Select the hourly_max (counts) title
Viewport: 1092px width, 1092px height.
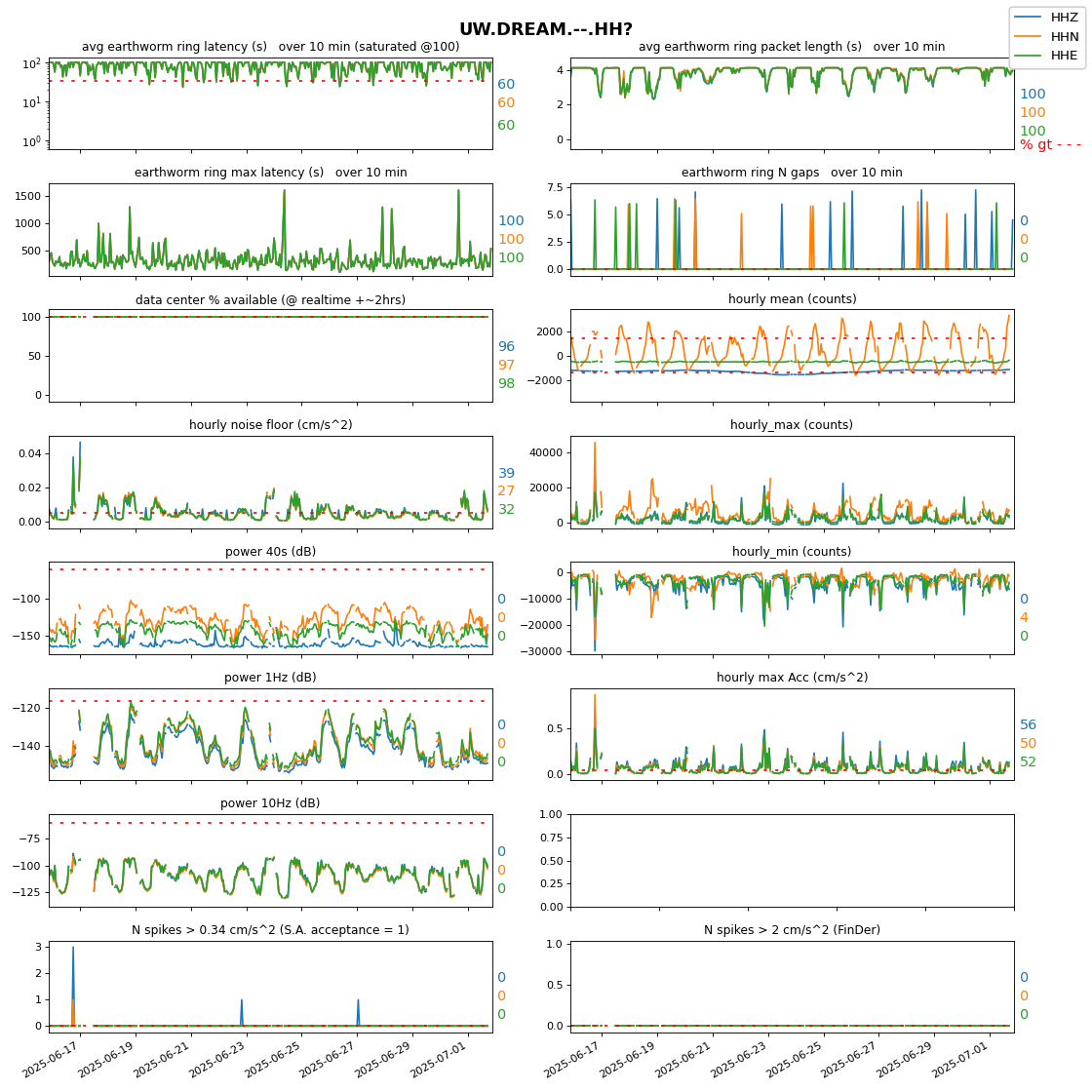tap(792, 425)
